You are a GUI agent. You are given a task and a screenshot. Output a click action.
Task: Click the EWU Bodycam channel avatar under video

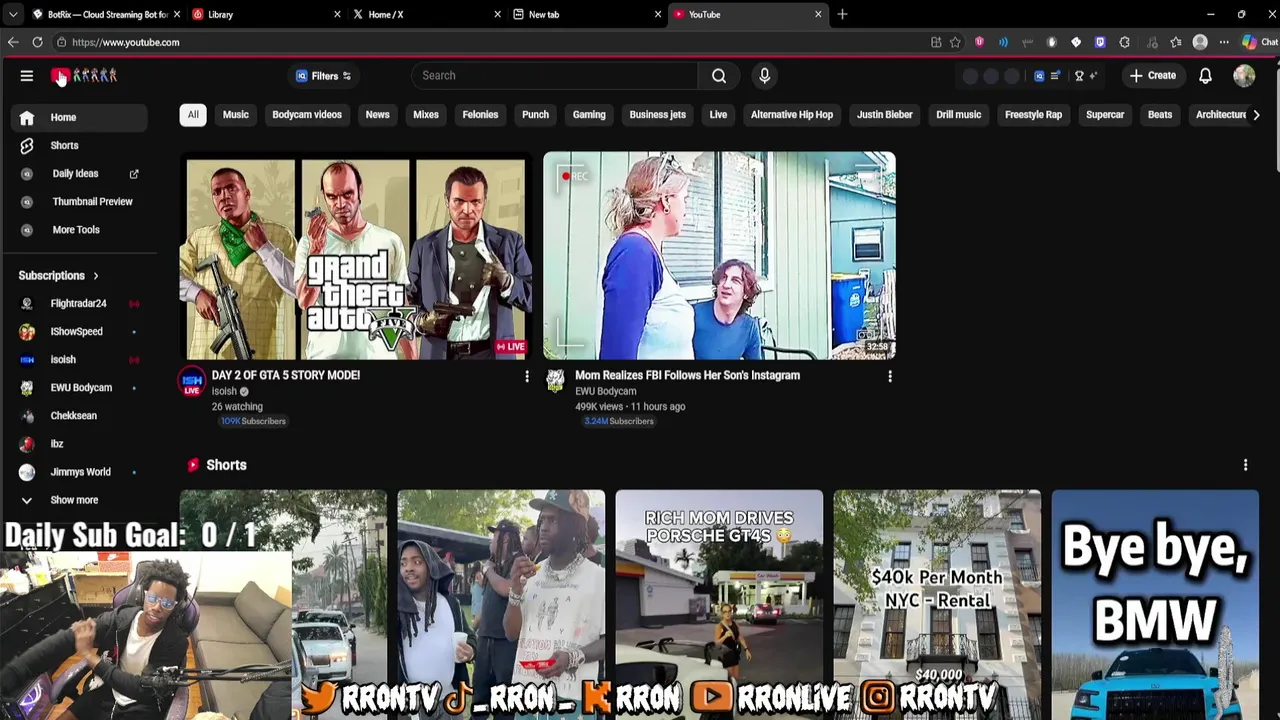pyautogui.click(x=555, y=381)
